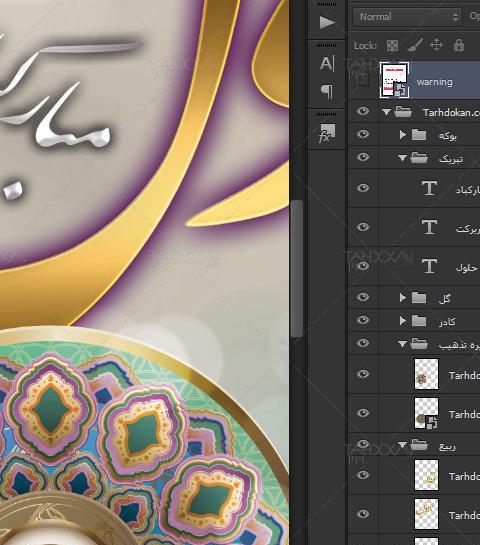
Task: Select the smart object thumbnail under تذهیب
Action: [x=426, y=413]
